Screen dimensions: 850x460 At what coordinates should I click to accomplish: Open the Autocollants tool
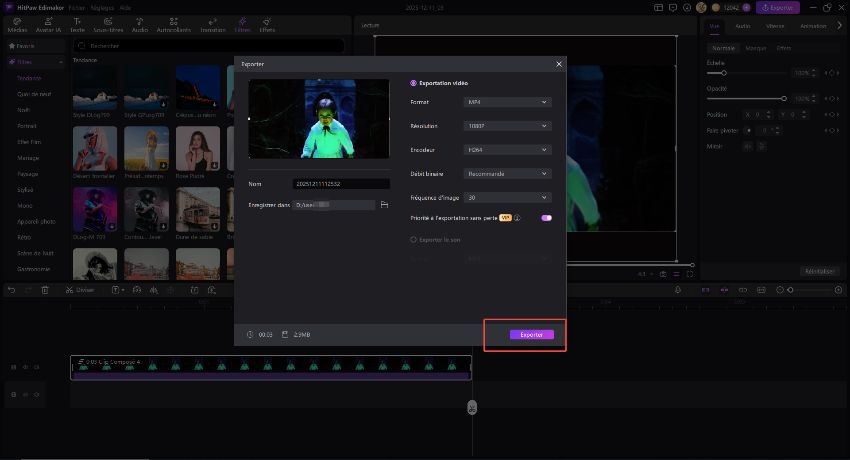click(173, 25)
